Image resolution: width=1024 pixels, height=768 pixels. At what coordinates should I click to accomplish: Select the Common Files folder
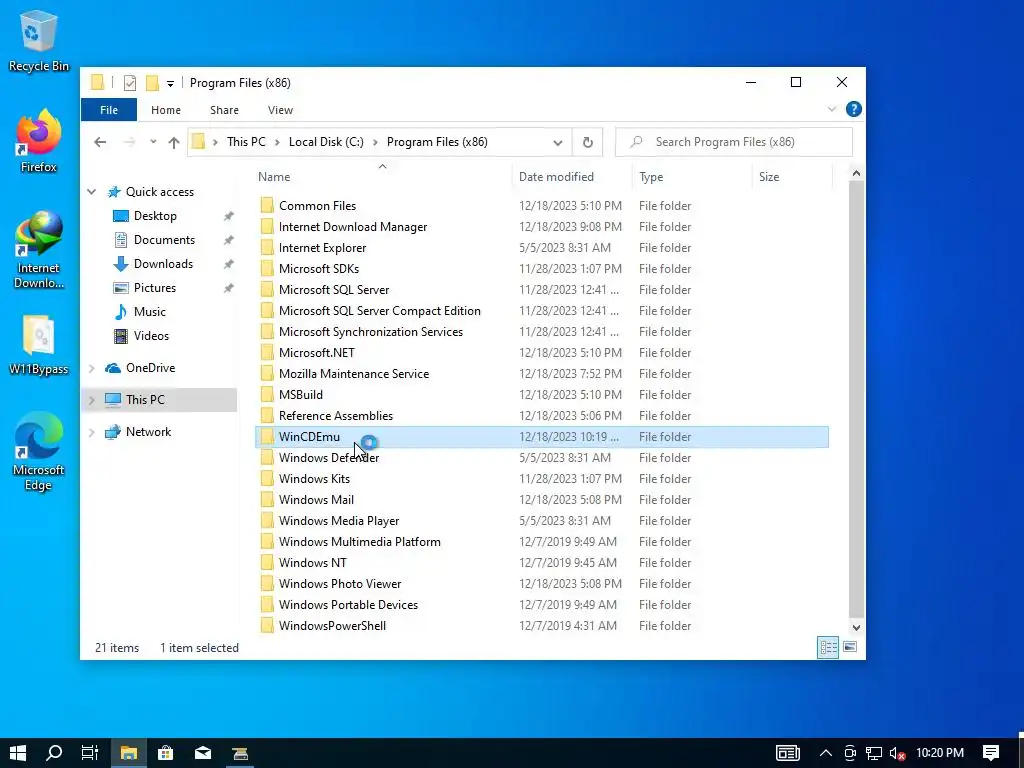click(x=542, y=206)
